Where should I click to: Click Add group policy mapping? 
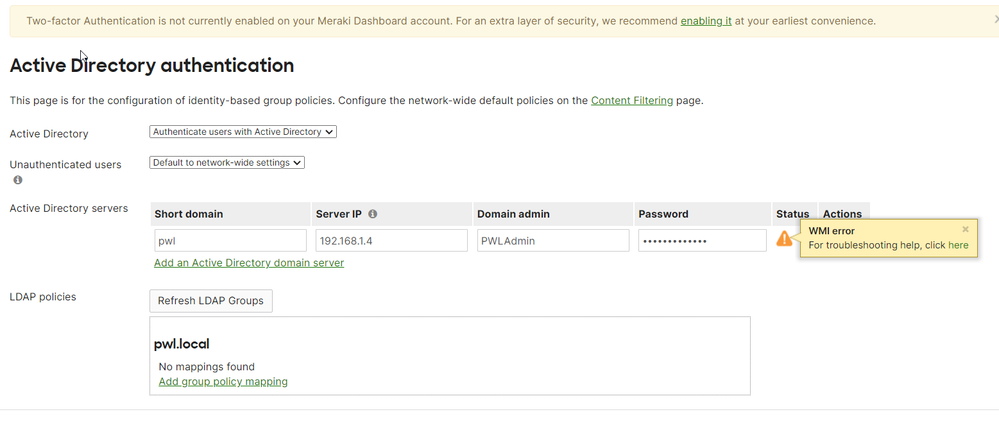223,381
